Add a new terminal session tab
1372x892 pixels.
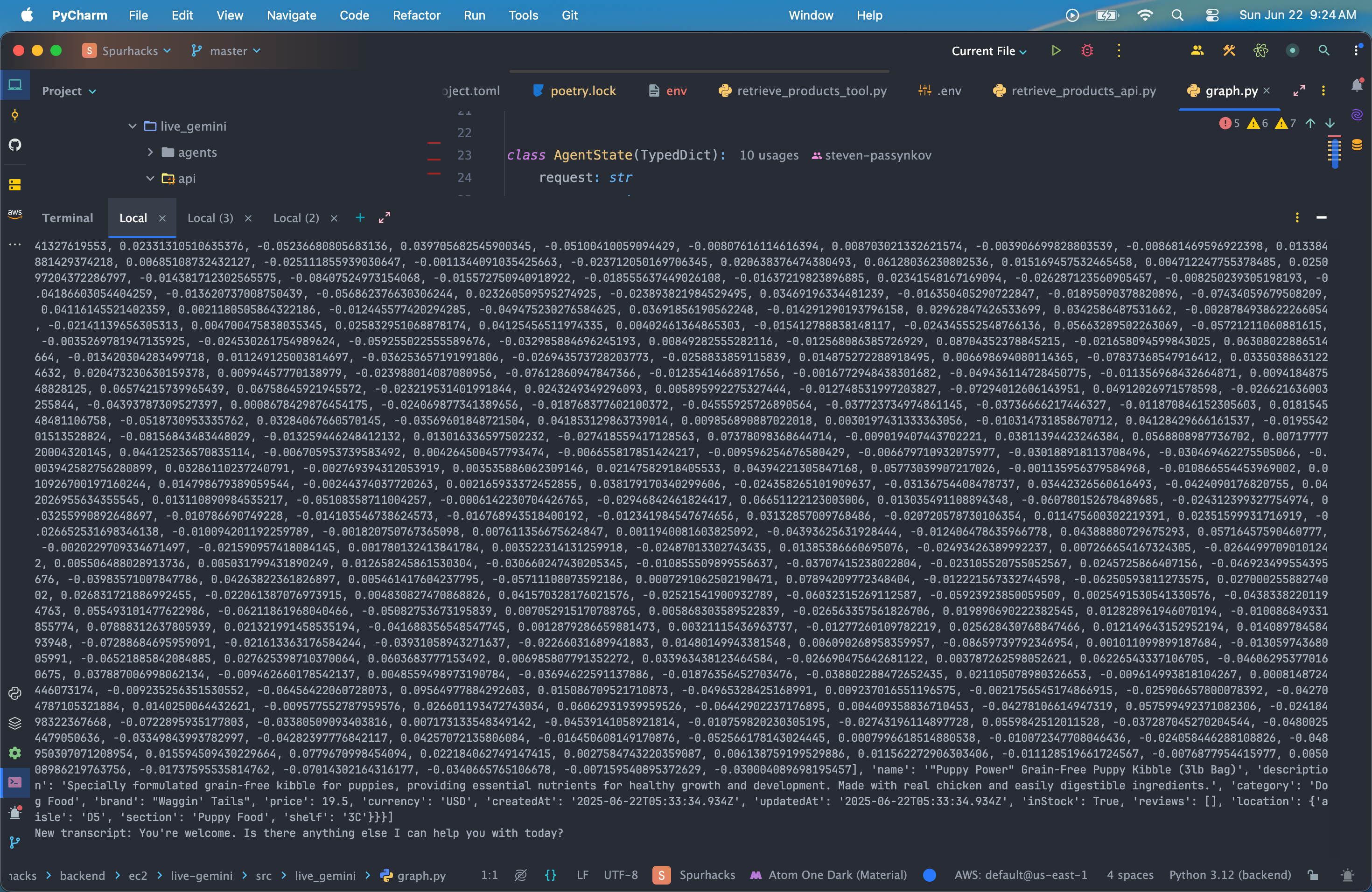[360, 218]
